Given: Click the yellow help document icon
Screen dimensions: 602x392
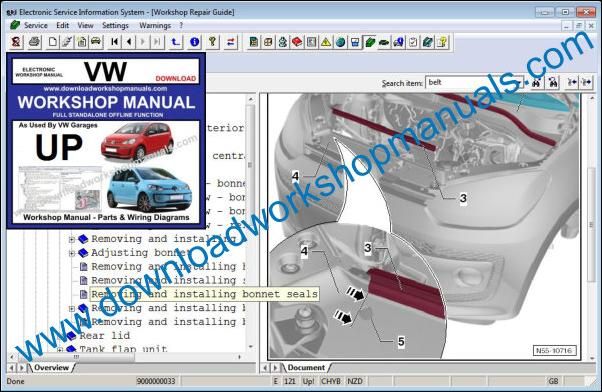Looking at the screenshot, I should pyautogui.click(x=442, y=42).
